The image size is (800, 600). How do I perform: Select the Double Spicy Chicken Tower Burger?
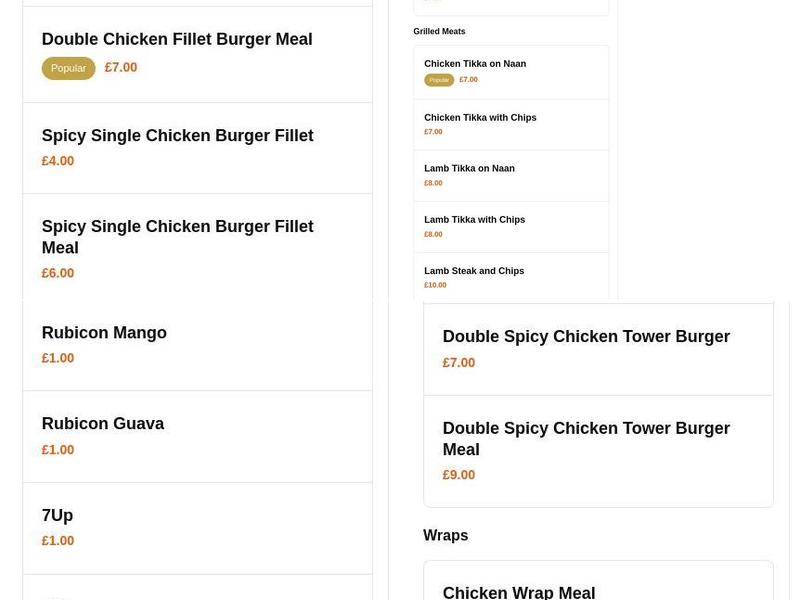point(586,337)
